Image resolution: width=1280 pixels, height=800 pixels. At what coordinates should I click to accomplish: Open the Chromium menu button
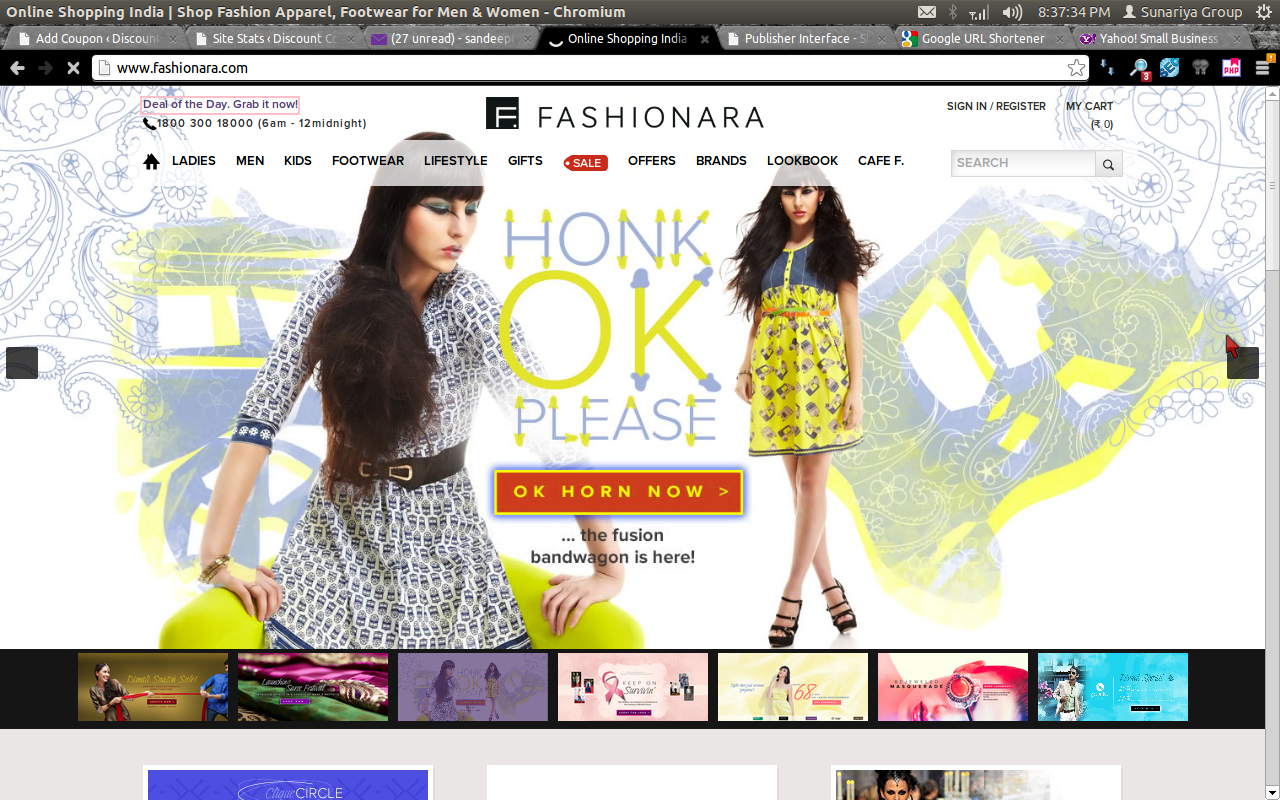point(1262,68)
